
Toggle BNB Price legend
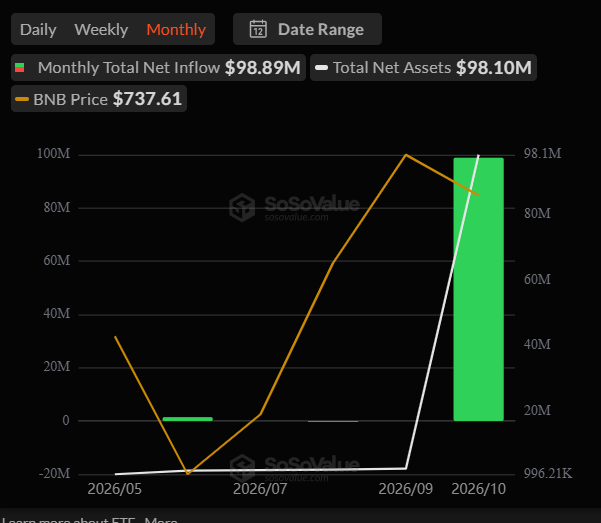[99, 99]
